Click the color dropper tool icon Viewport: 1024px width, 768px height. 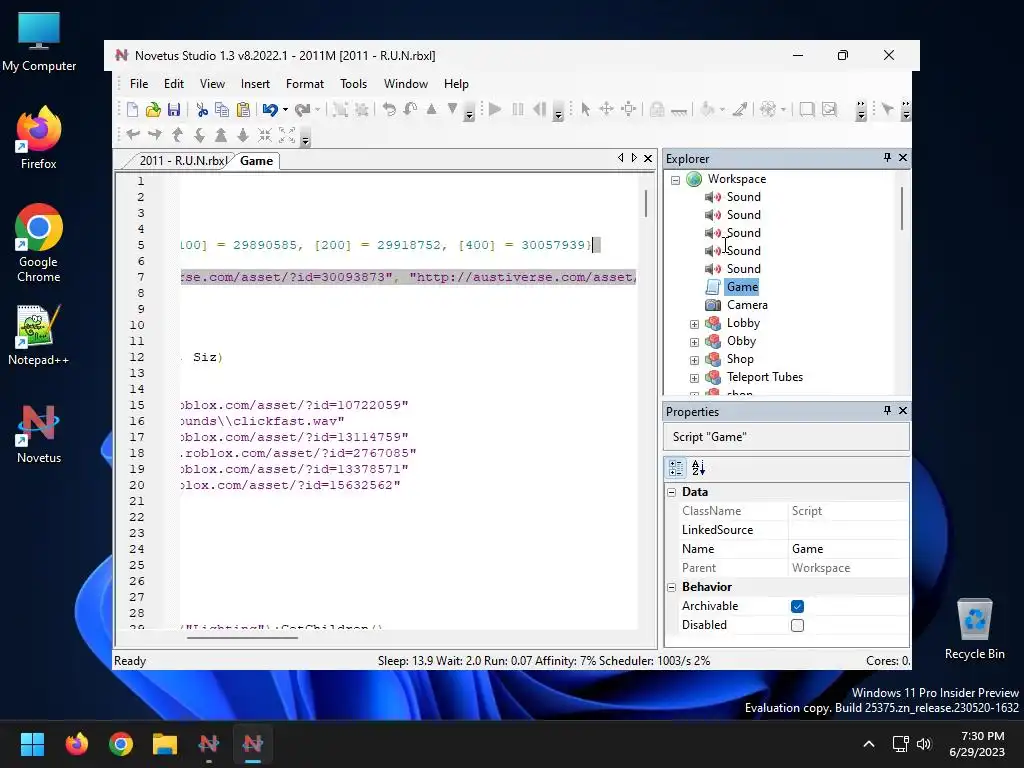[x=740, y=110]
